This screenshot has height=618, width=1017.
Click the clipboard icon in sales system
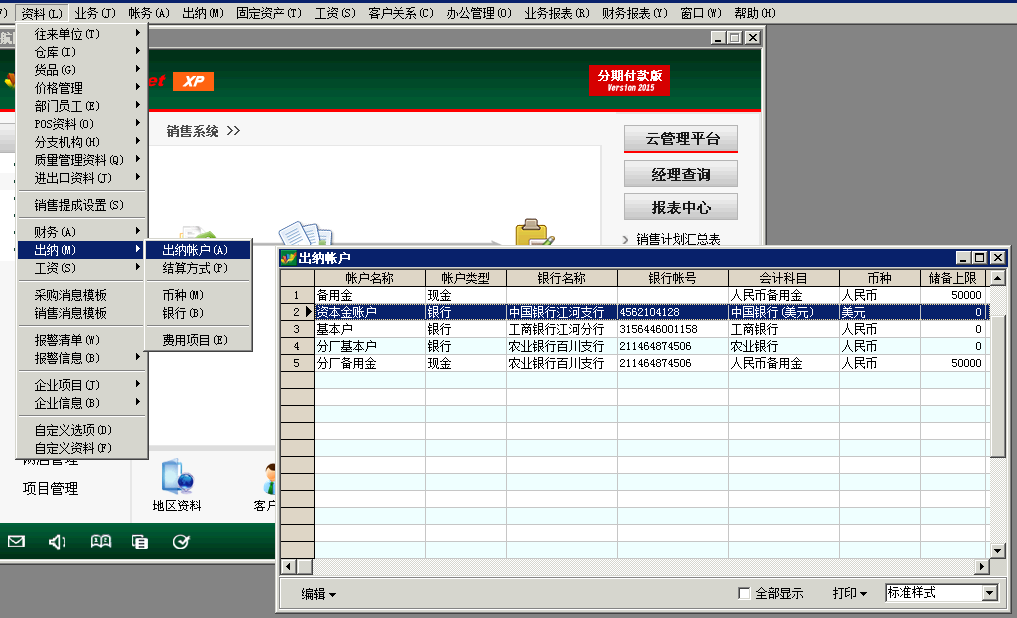pyautogui.click(x=534, y=232)
